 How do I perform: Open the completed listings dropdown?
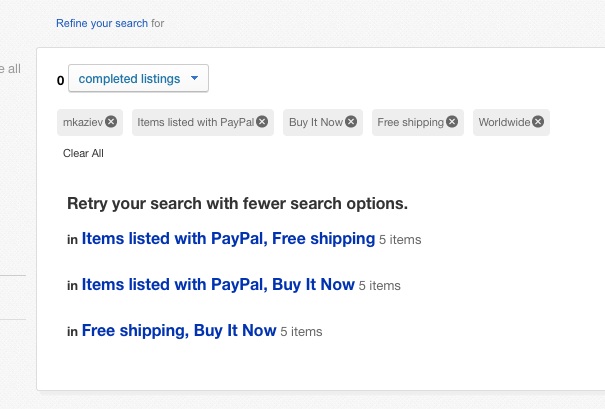pyautogui.click(x=138, y=78)
